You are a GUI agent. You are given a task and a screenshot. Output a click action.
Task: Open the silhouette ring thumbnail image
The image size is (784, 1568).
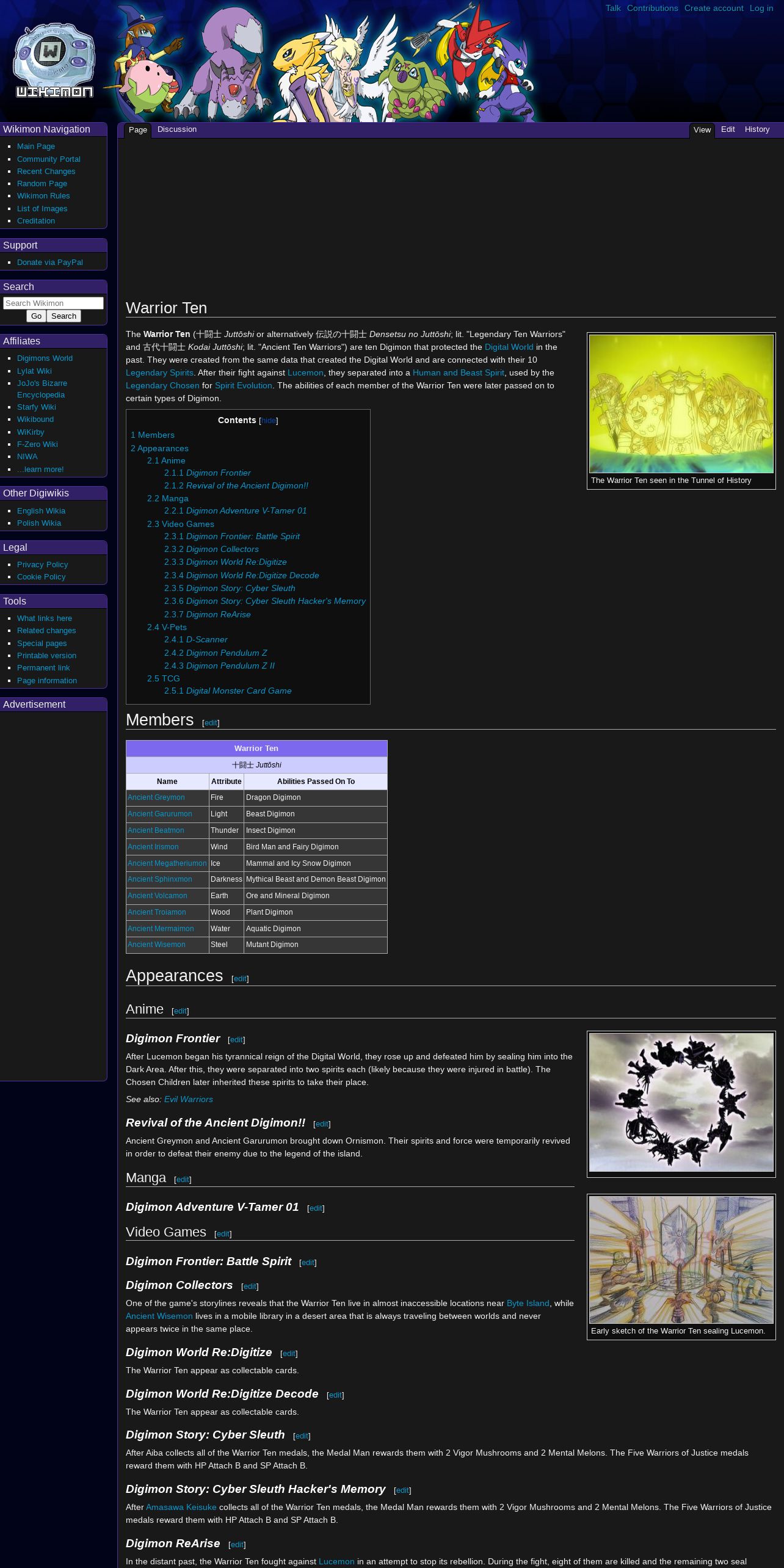pos(681,1102)
